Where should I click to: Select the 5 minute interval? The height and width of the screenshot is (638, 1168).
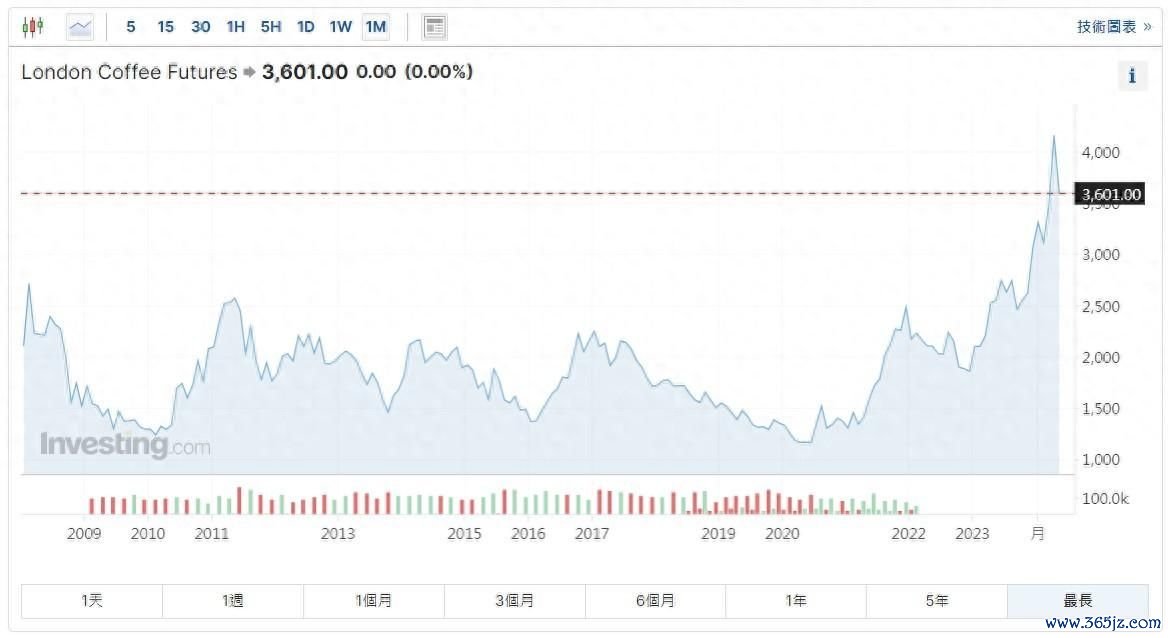pyautogui.click(x=131, y=27)
